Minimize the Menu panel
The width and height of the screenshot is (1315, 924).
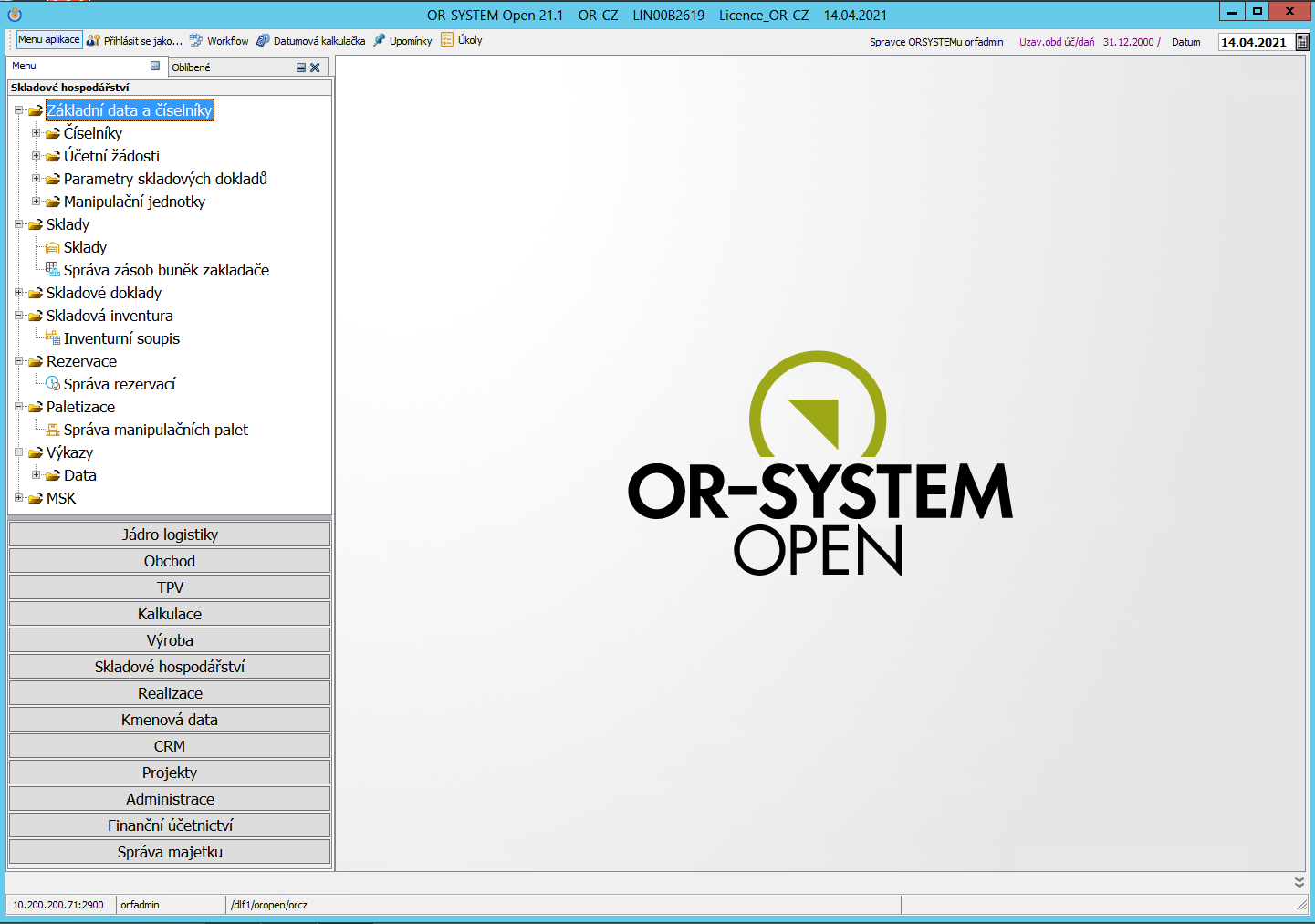155,67
